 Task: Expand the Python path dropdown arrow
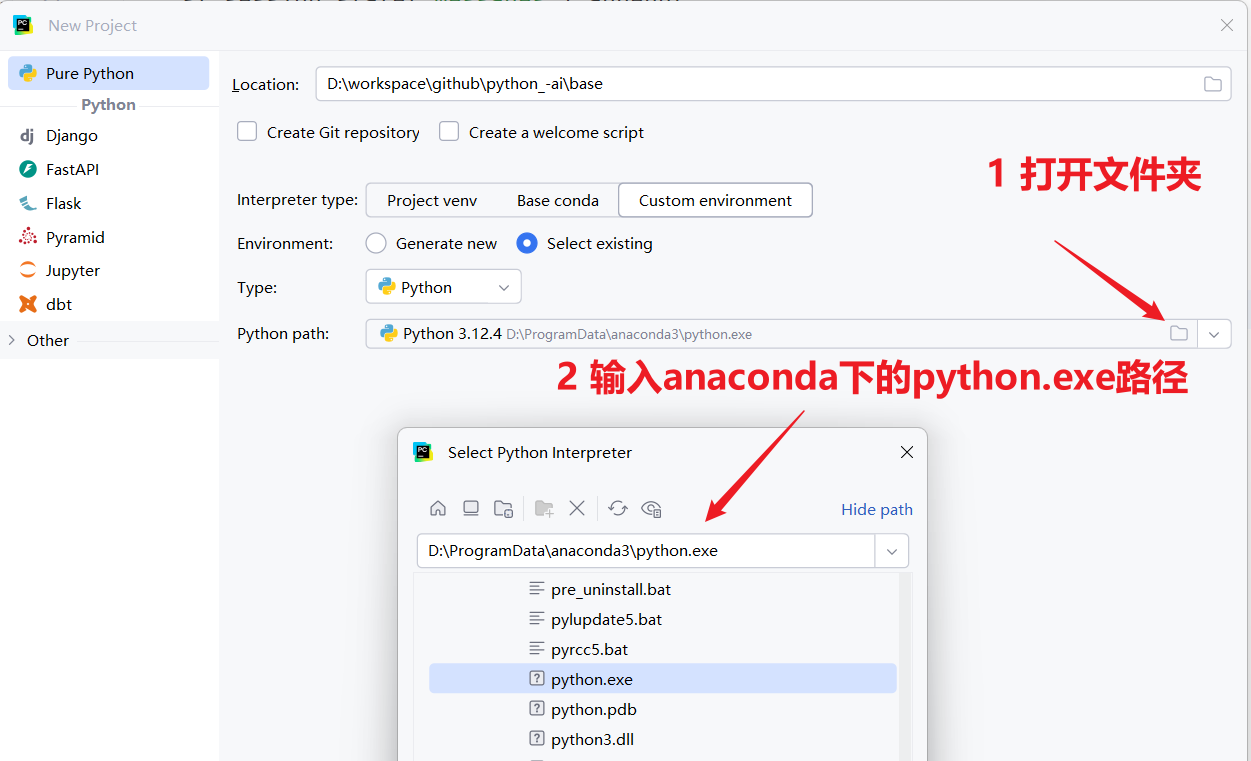pos(1214,334)
